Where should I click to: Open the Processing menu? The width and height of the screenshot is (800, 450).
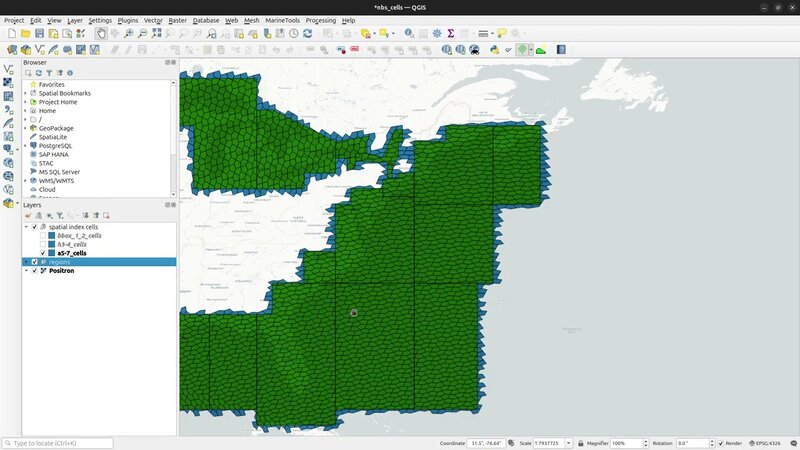click(320, 20)
